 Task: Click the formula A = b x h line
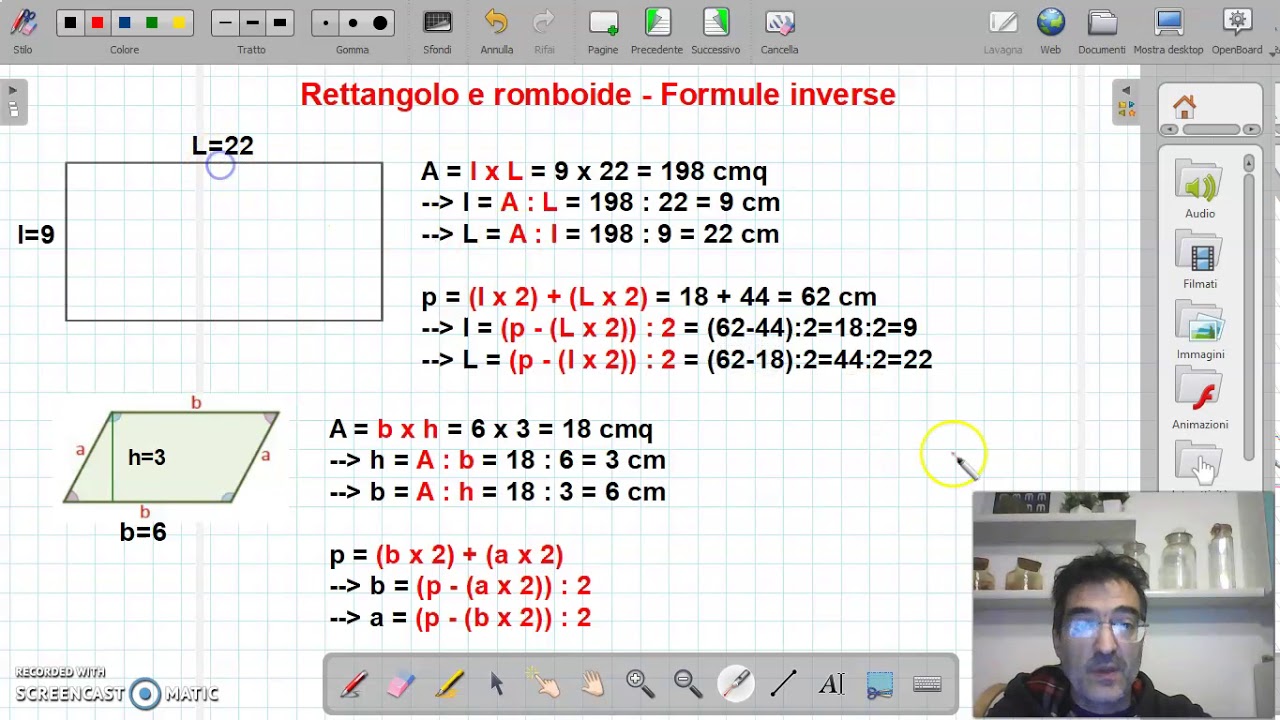[x=490, y=429]
